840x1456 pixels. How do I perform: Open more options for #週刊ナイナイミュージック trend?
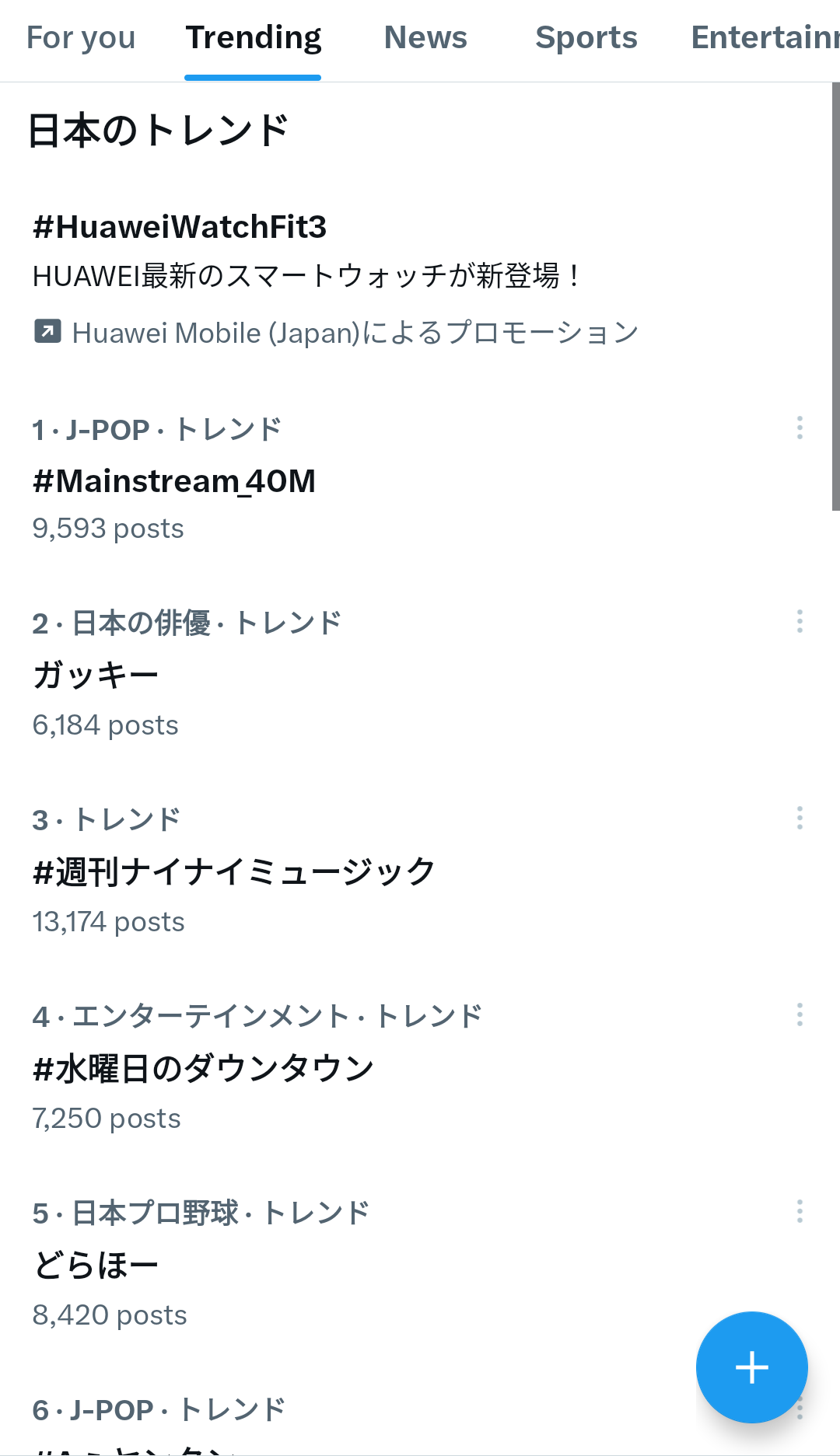click(800, 818)
